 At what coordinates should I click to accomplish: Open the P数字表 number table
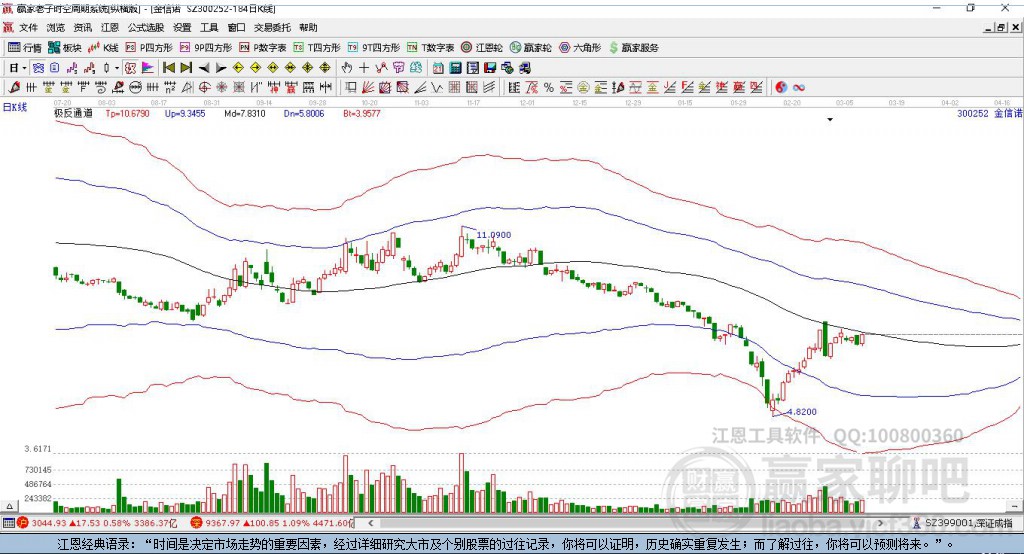(263, 48)
